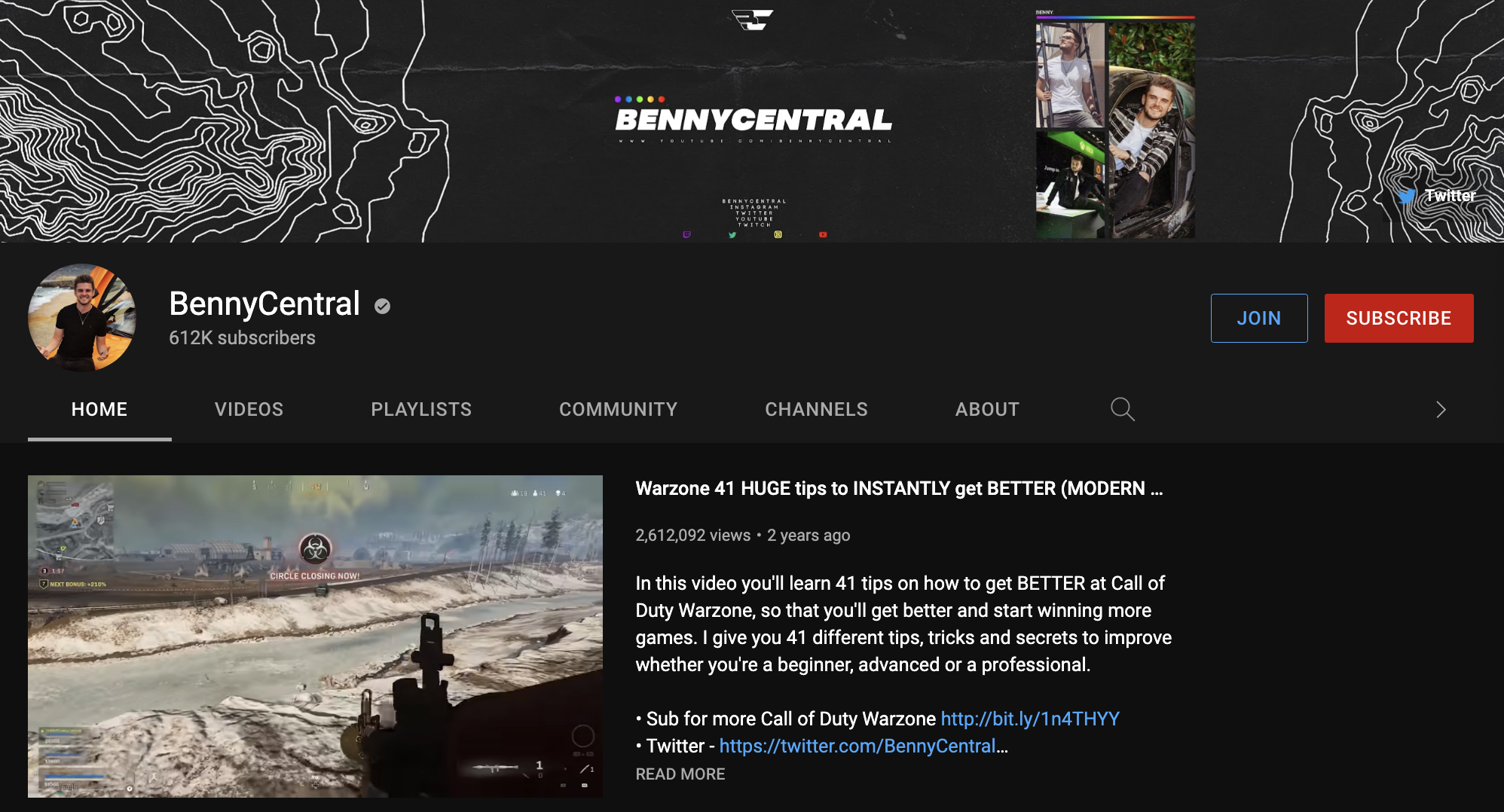Viewport: 1504px width, 812px height.
Task: Open the ABOUT tab
Action: tap(987, 409)
